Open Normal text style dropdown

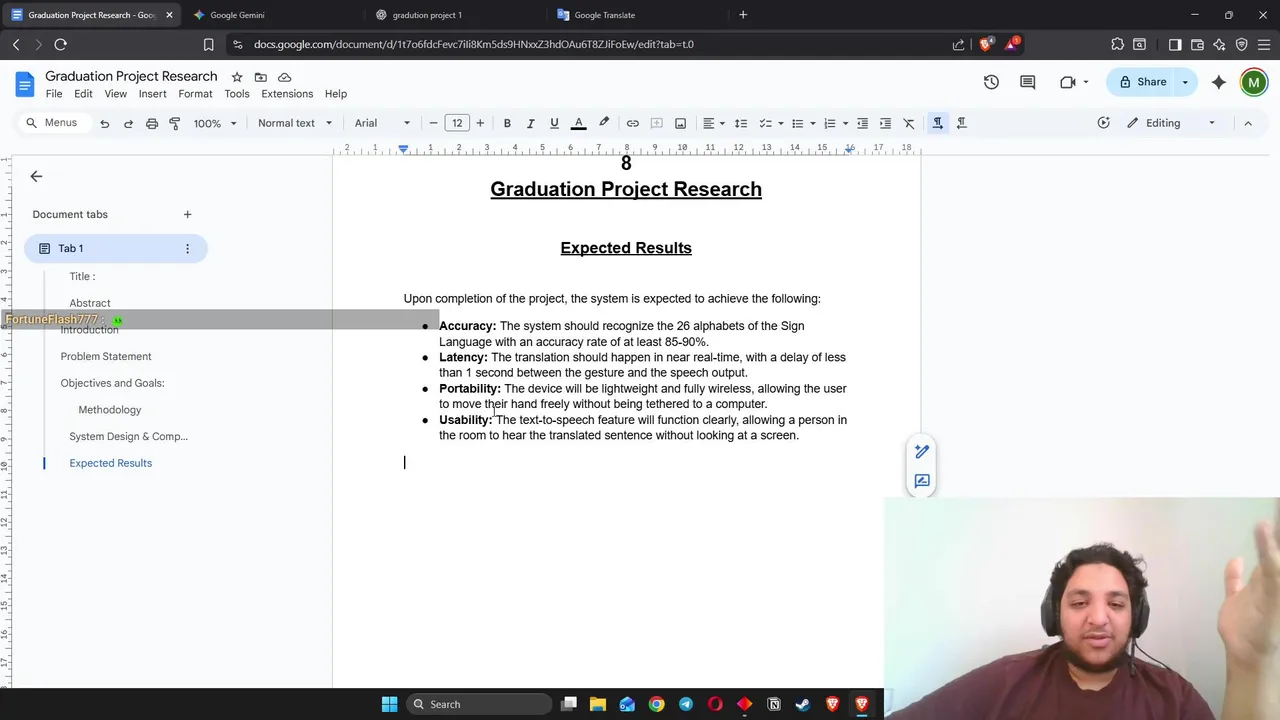point(293,123)
